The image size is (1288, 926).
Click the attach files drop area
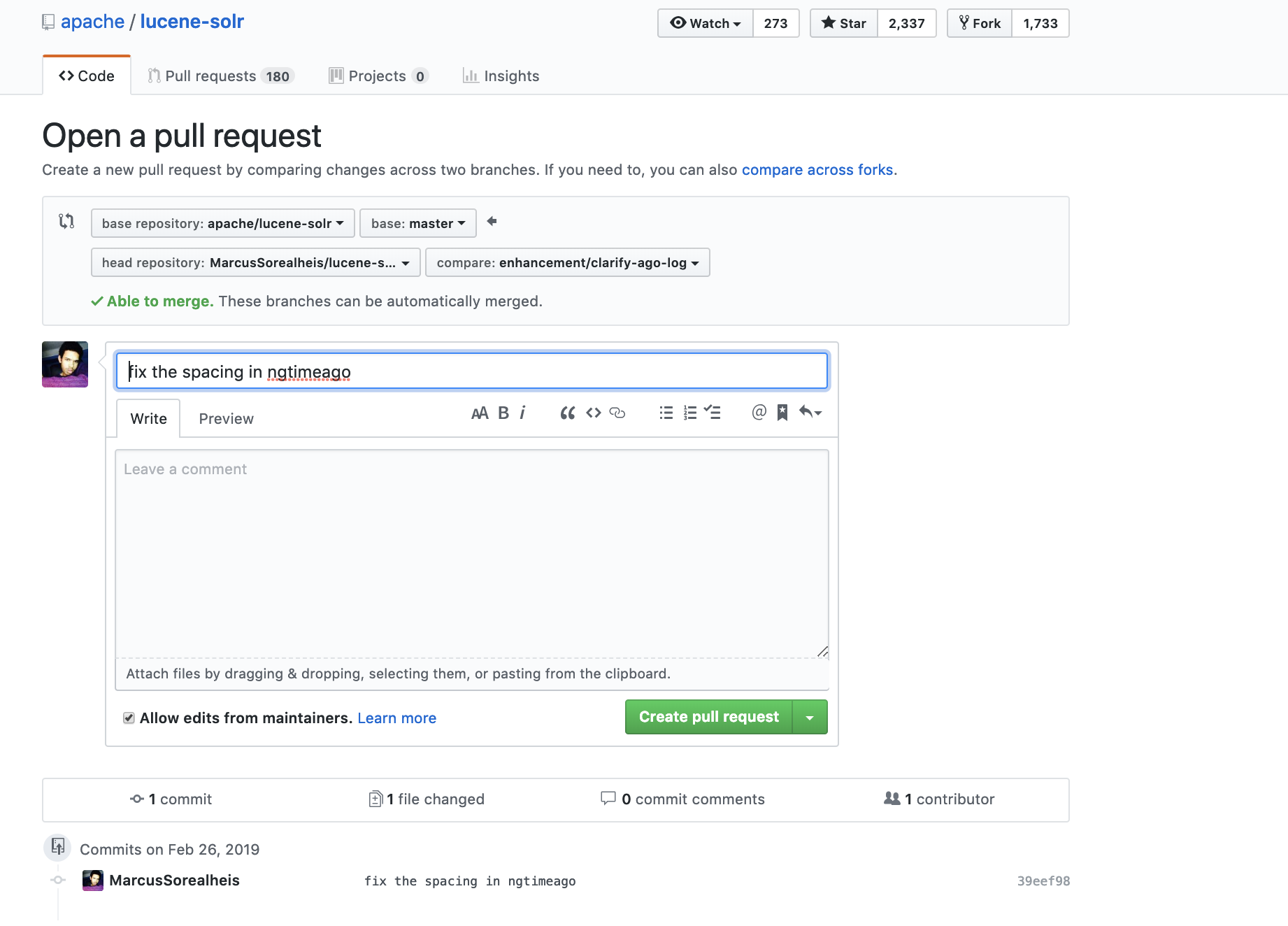(x=472, y=674)
